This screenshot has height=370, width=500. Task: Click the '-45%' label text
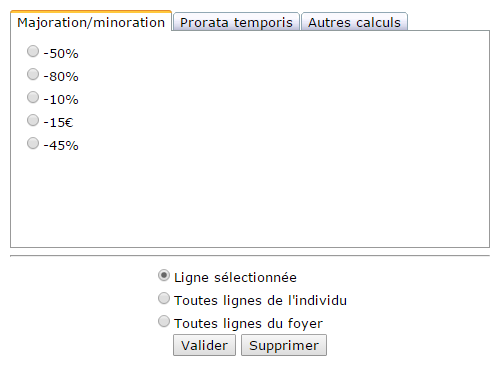tap(61, 145)
